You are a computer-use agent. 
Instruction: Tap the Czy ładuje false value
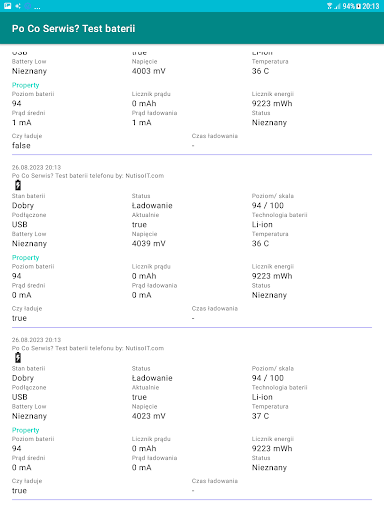[x=21, y=146]
